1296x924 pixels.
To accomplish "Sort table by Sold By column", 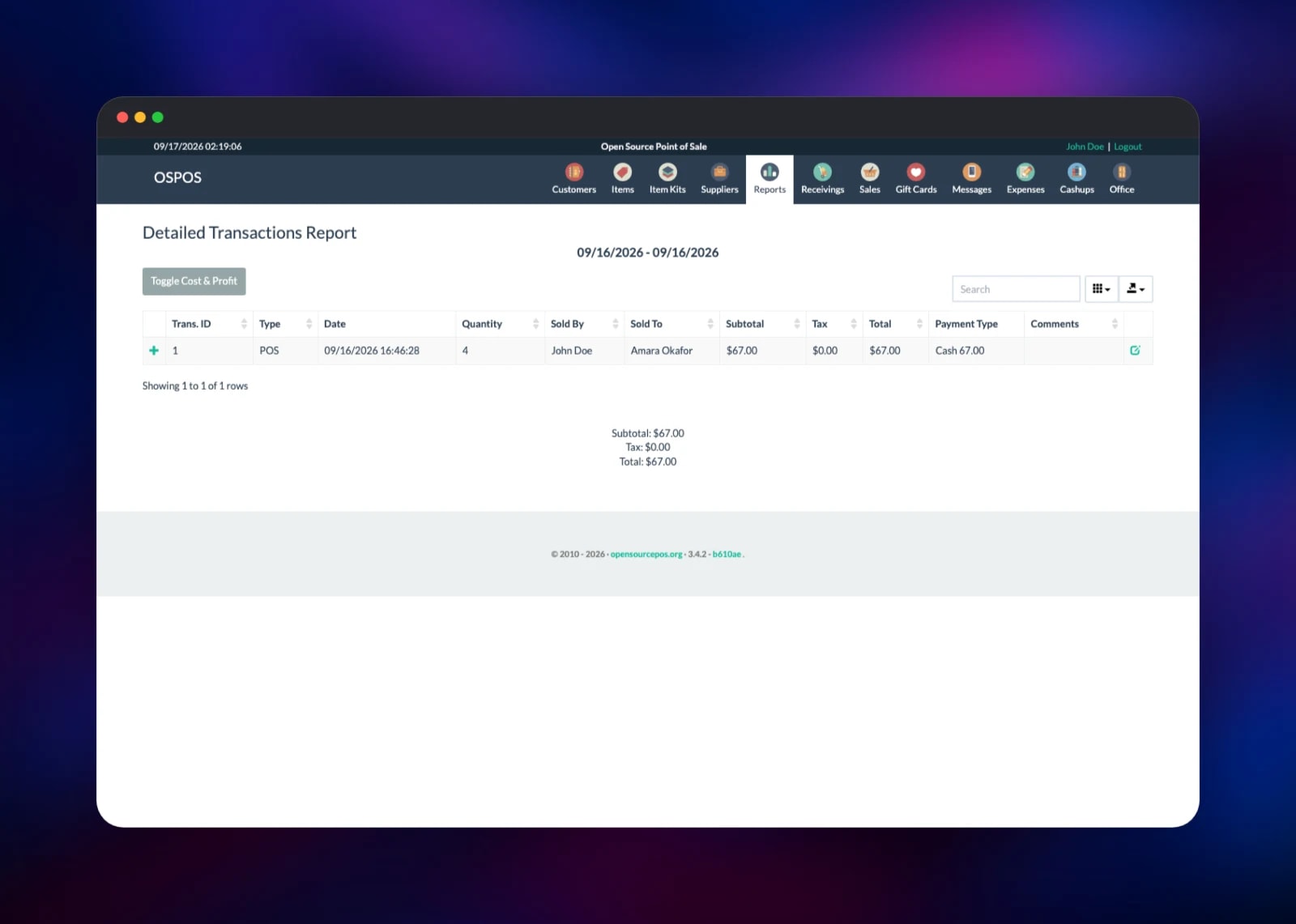I will (x=584, y=324).
